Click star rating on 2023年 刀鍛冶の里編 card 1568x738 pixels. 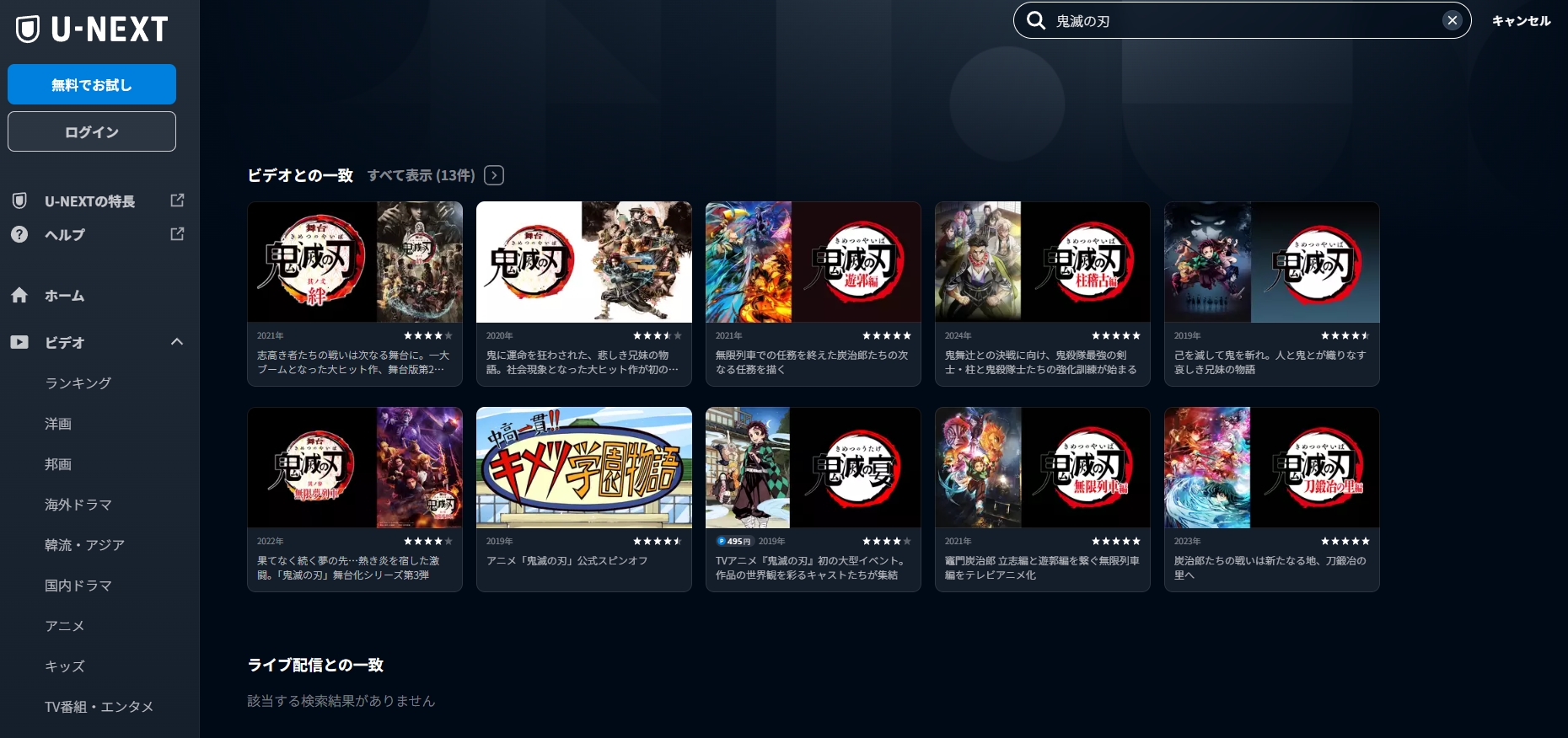click(1345, 541)
